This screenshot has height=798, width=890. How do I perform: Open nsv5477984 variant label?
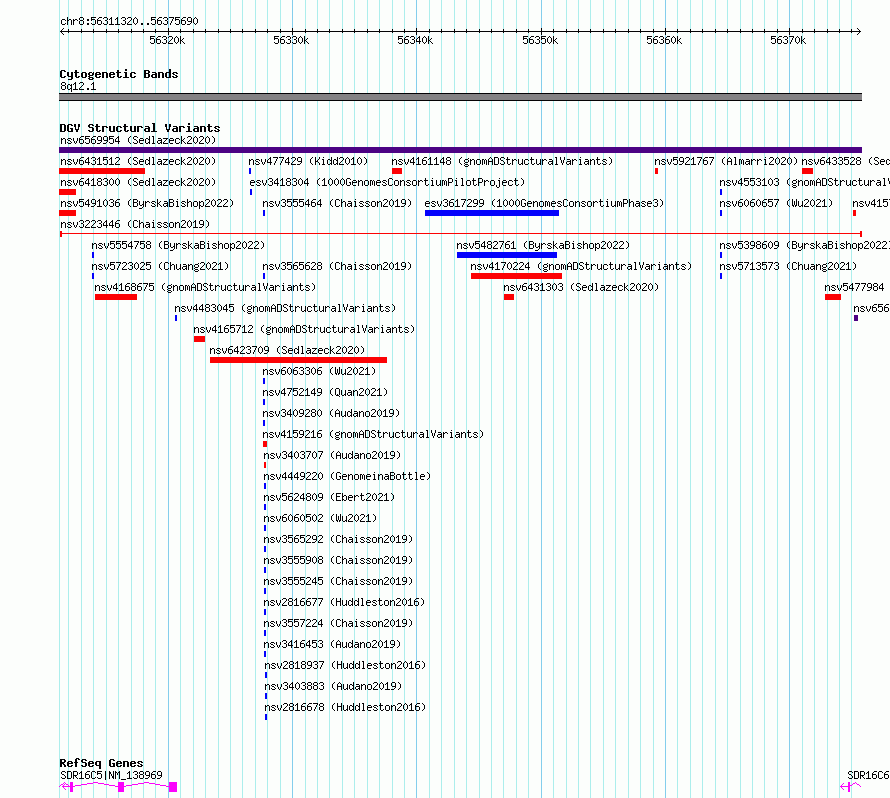[854, 287]
